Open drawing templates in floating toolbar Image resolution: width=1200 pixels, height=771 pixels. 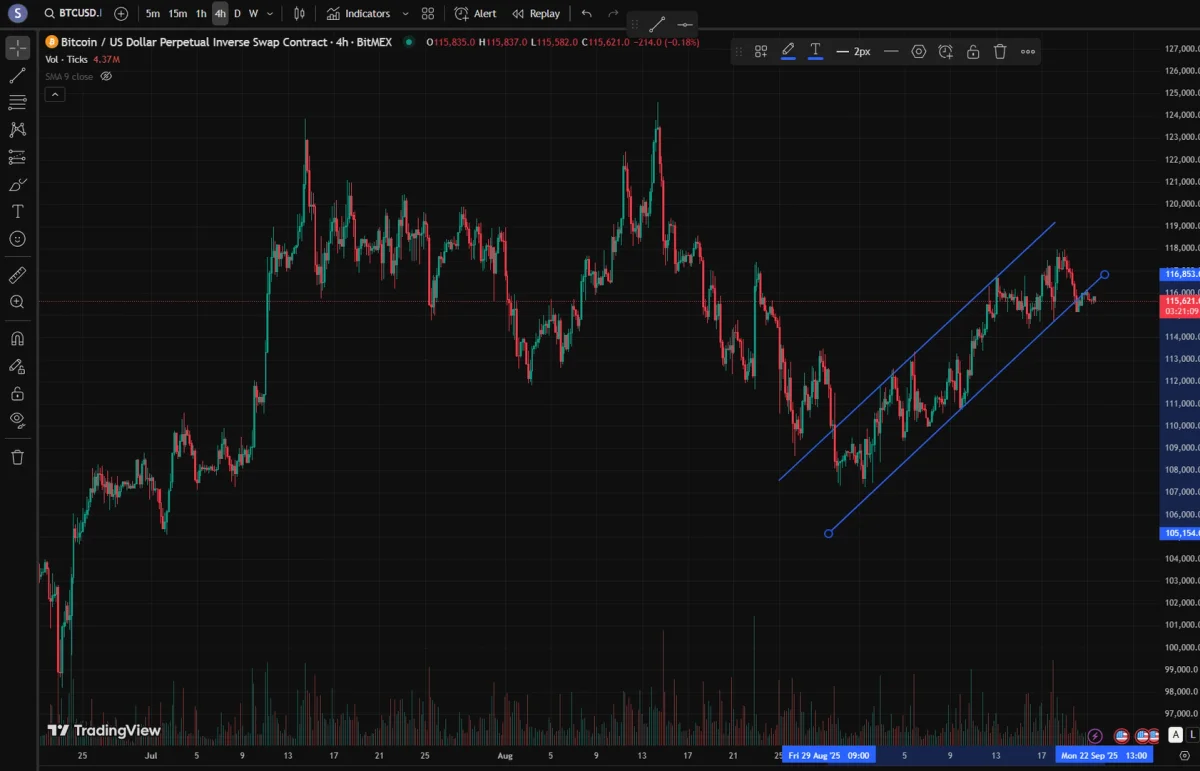tap(761, 51)
